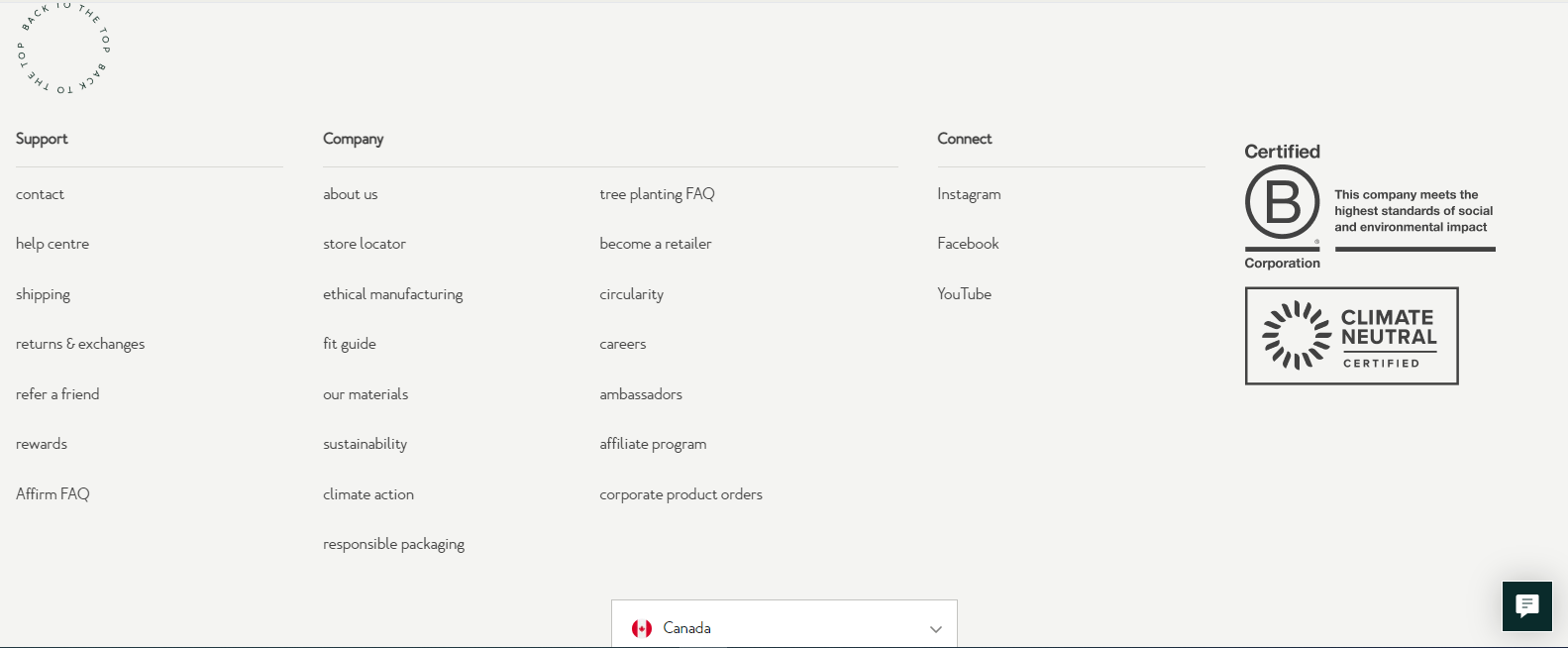Visit ethical manufacturing page
Screen dimensions: 1568x648
coord(393,294)
